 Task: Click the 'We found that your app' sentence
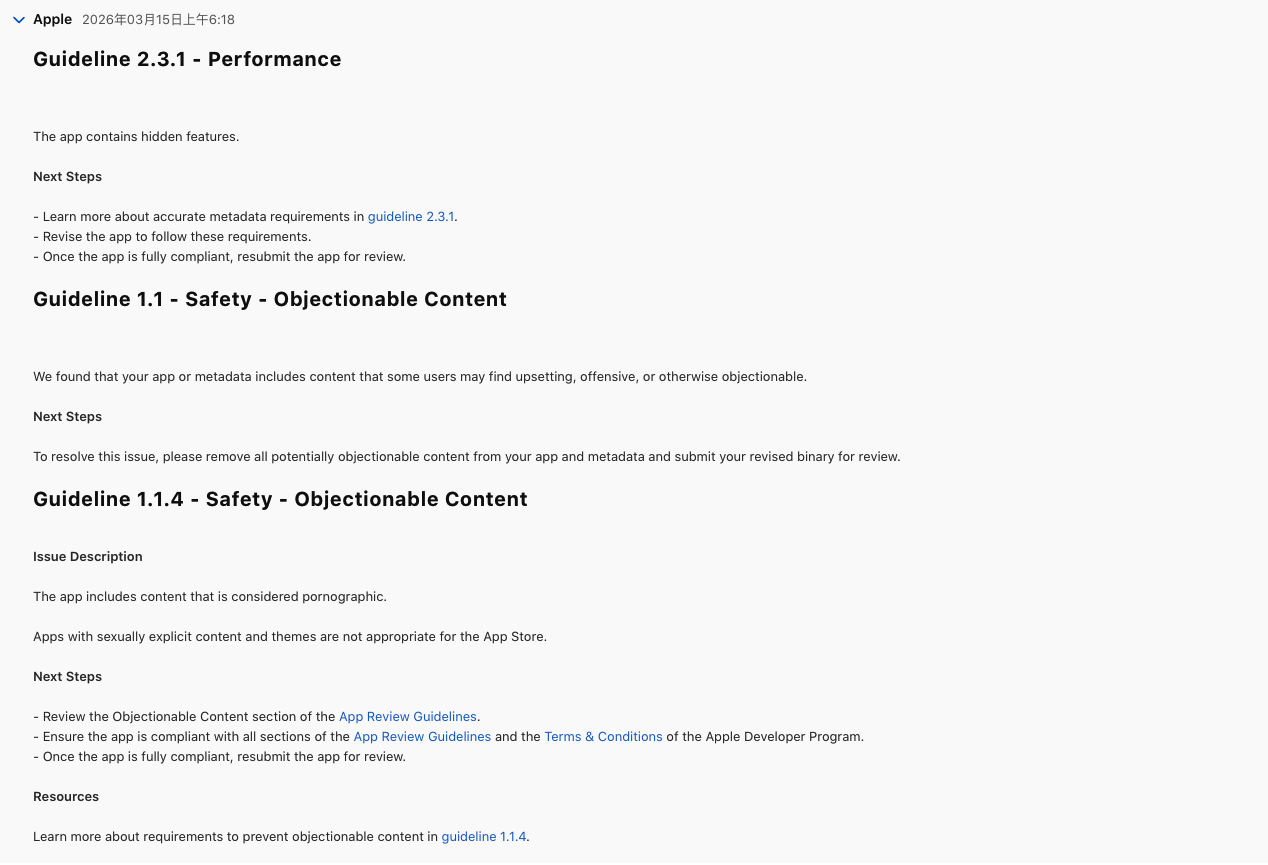click(420, 376)
